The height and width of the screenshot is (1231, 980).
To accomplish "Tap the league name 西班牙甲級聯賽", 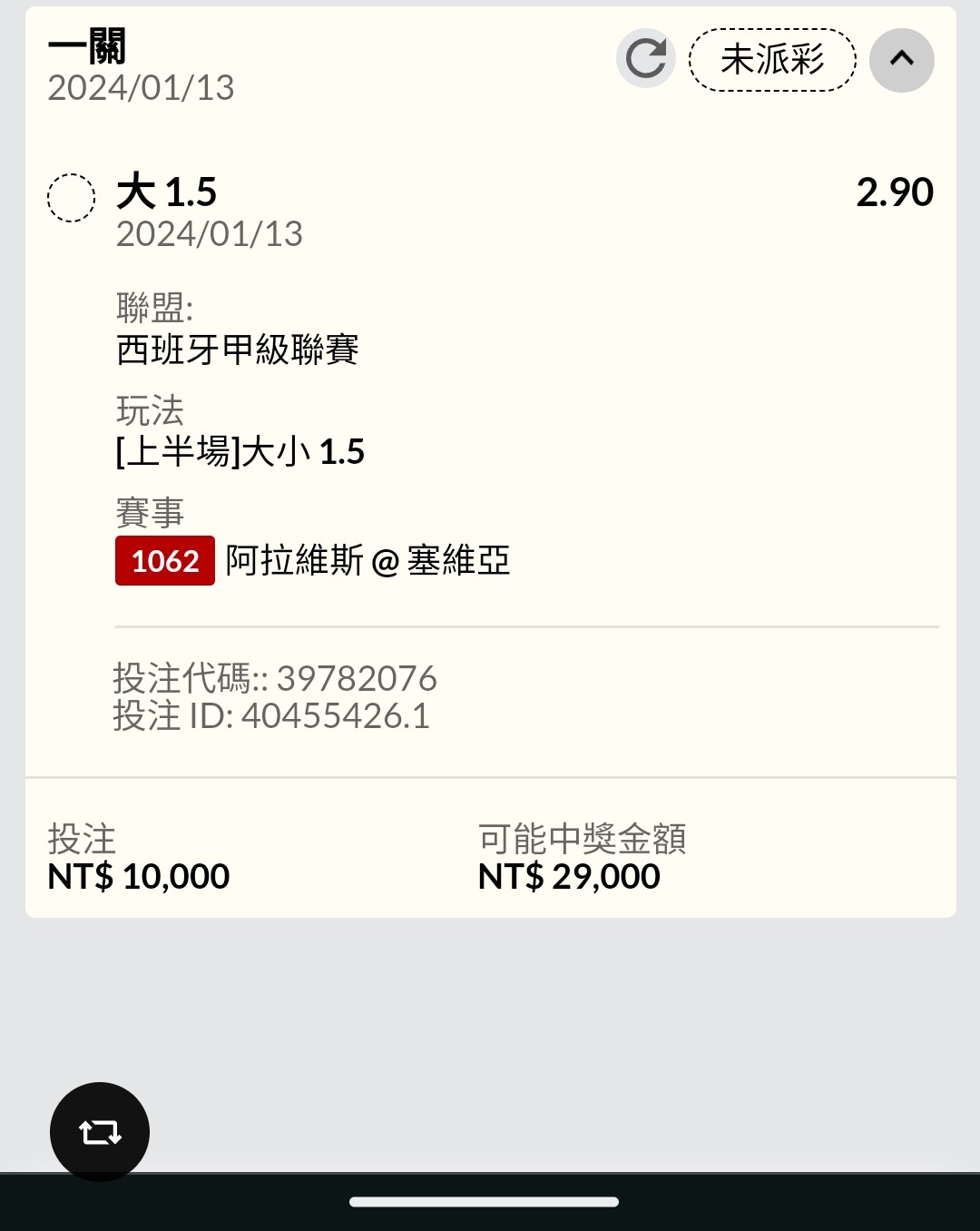I will tap(238, 350).
